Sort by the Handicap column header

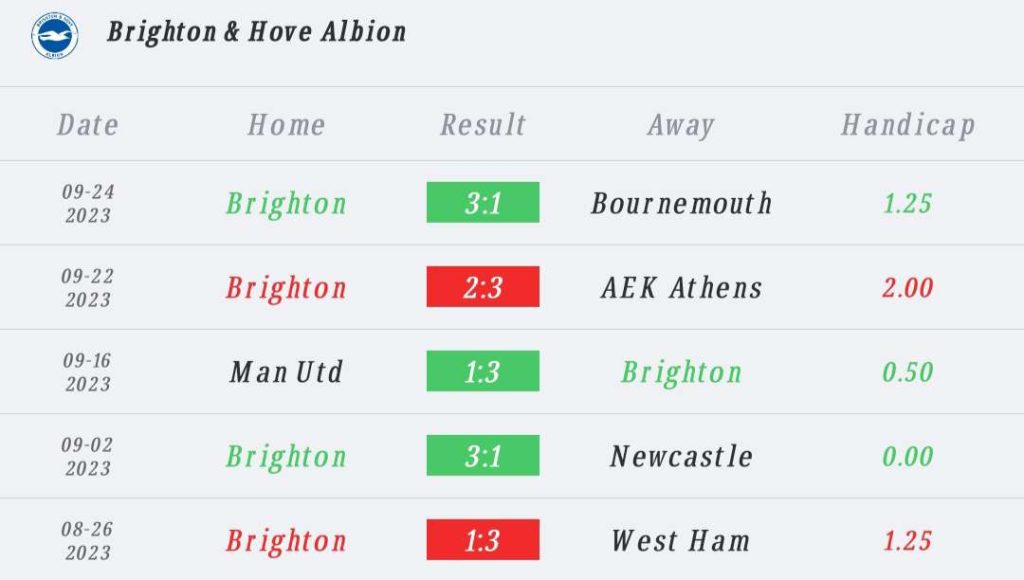pyautogui.click(x=907, y=125)
